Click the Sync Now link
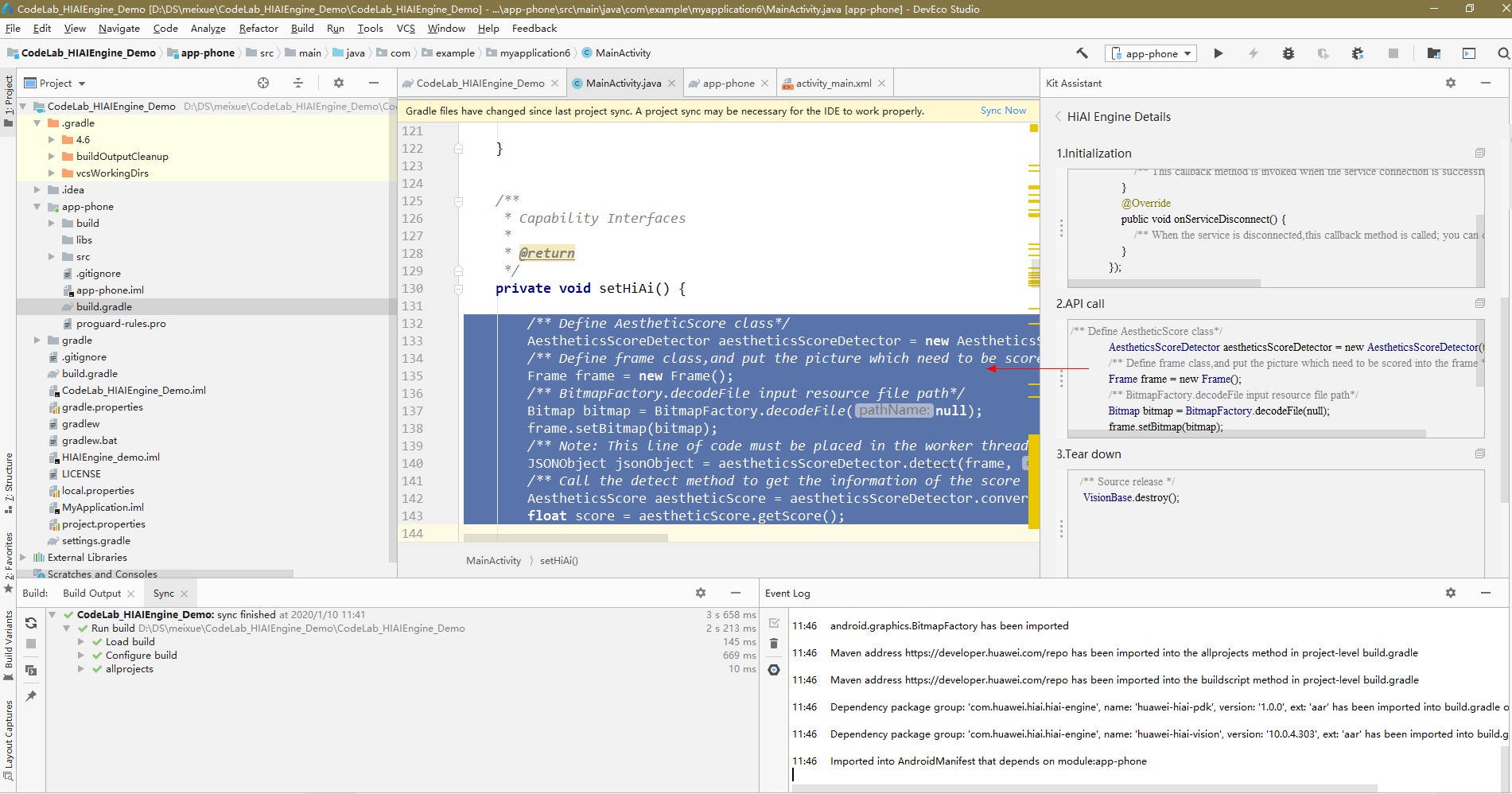 [1003, 111]
